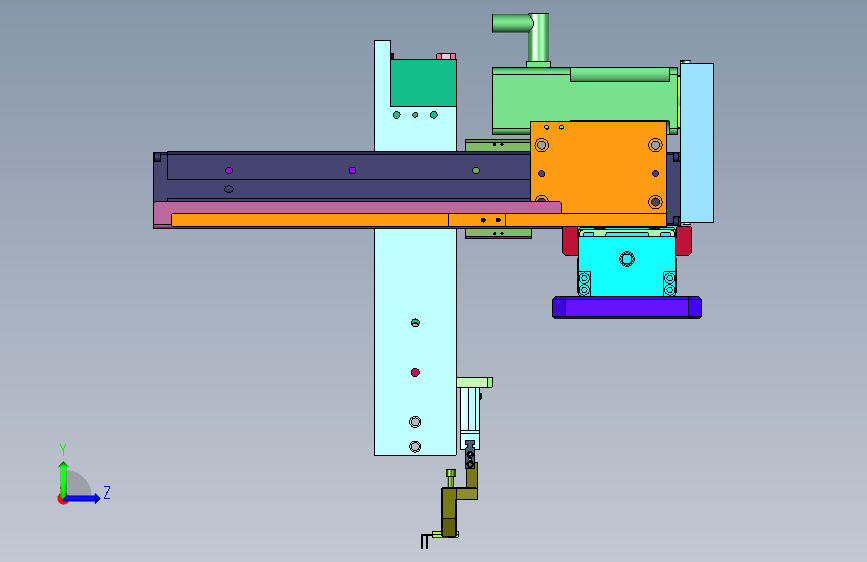Click the 'Y' axis label
Screen dimensions: 867x562
pos(63,449)
